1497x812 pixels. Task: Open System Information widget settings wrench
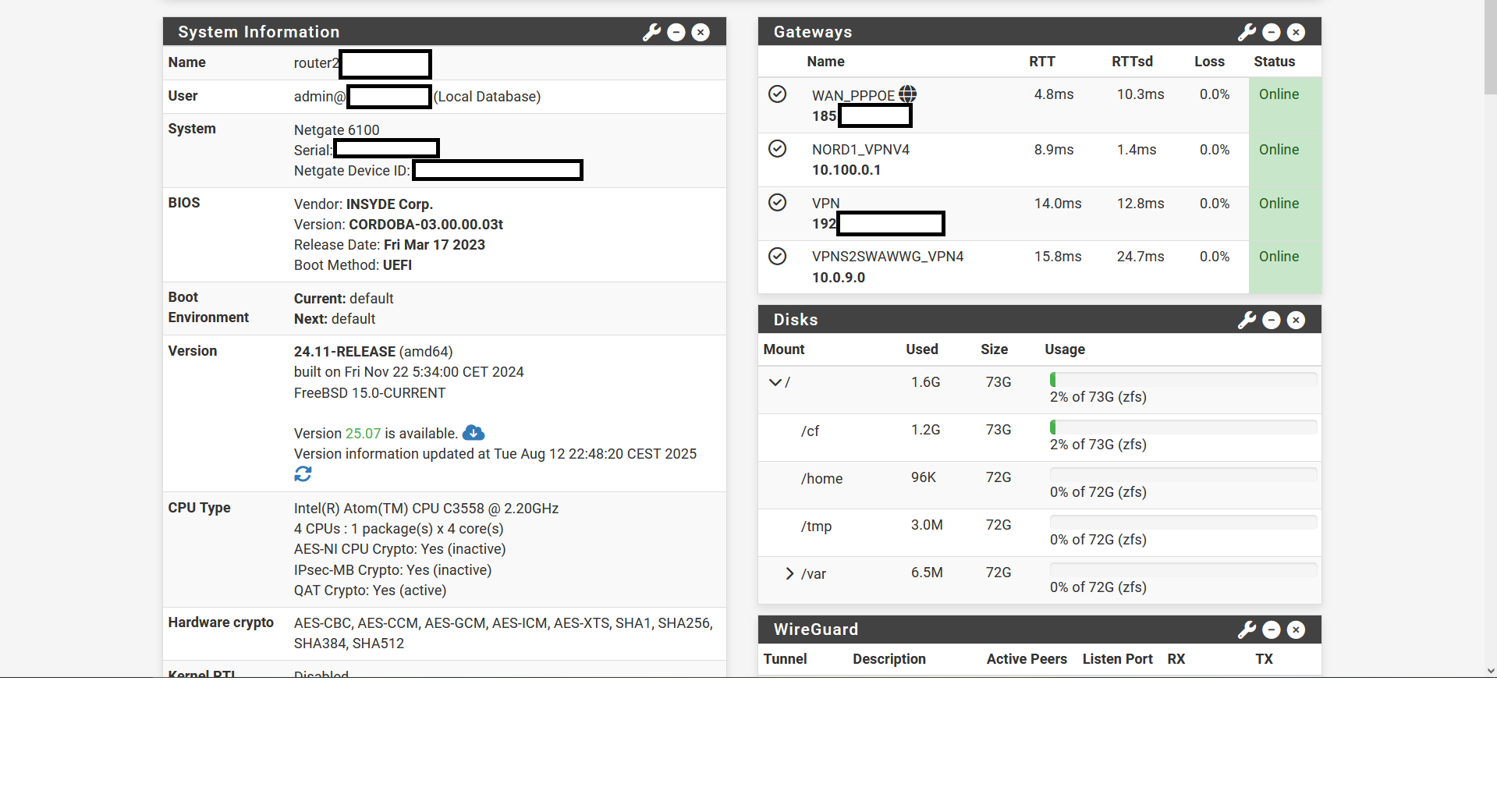pos(651,32)
